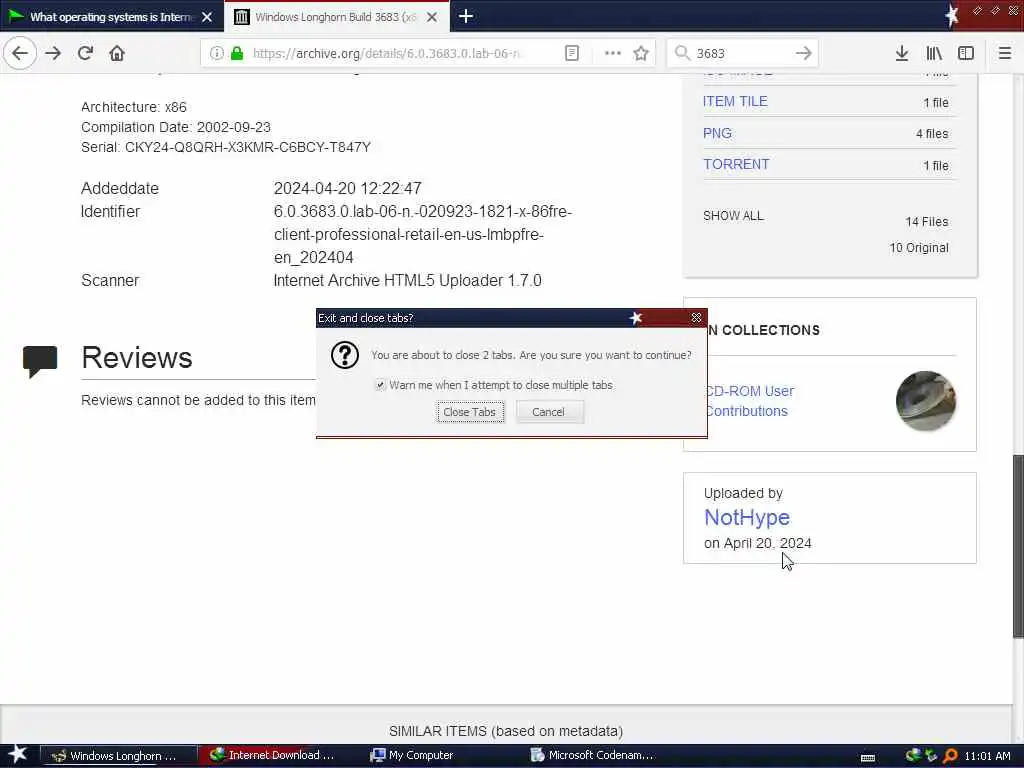This screenshot has height=768, width=1024.
Task: Click the search magnifier icon
Action: [682, 53]
